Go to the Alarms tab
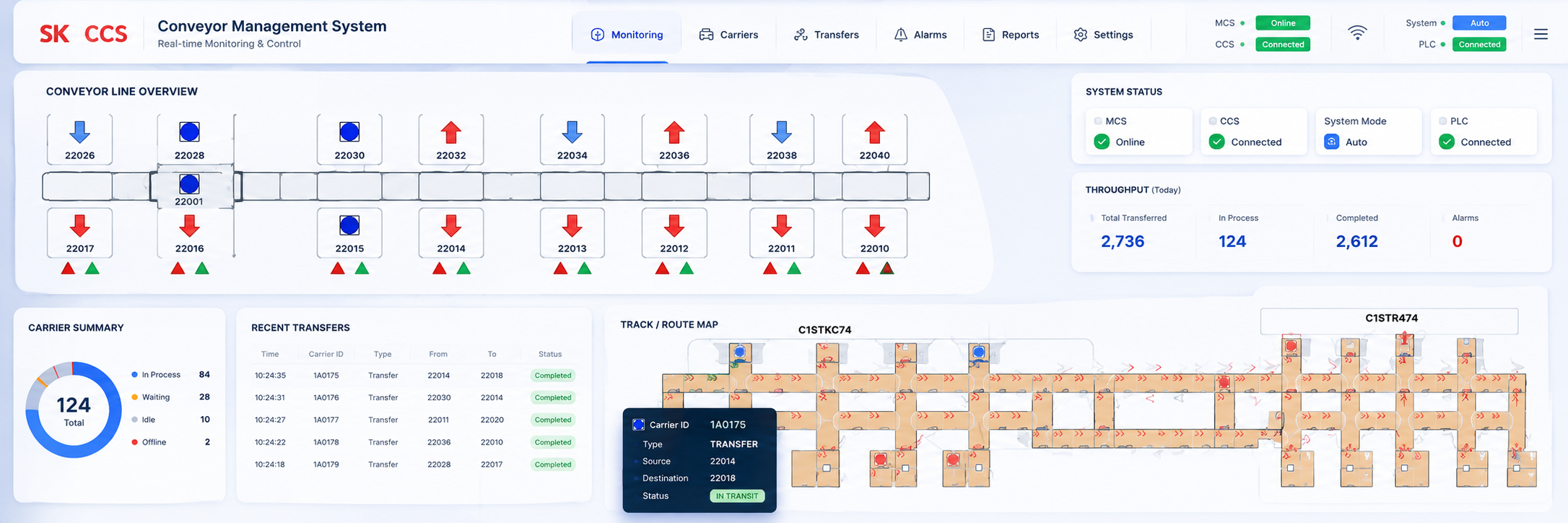1568x523 pixels. (x=920, y=35)
